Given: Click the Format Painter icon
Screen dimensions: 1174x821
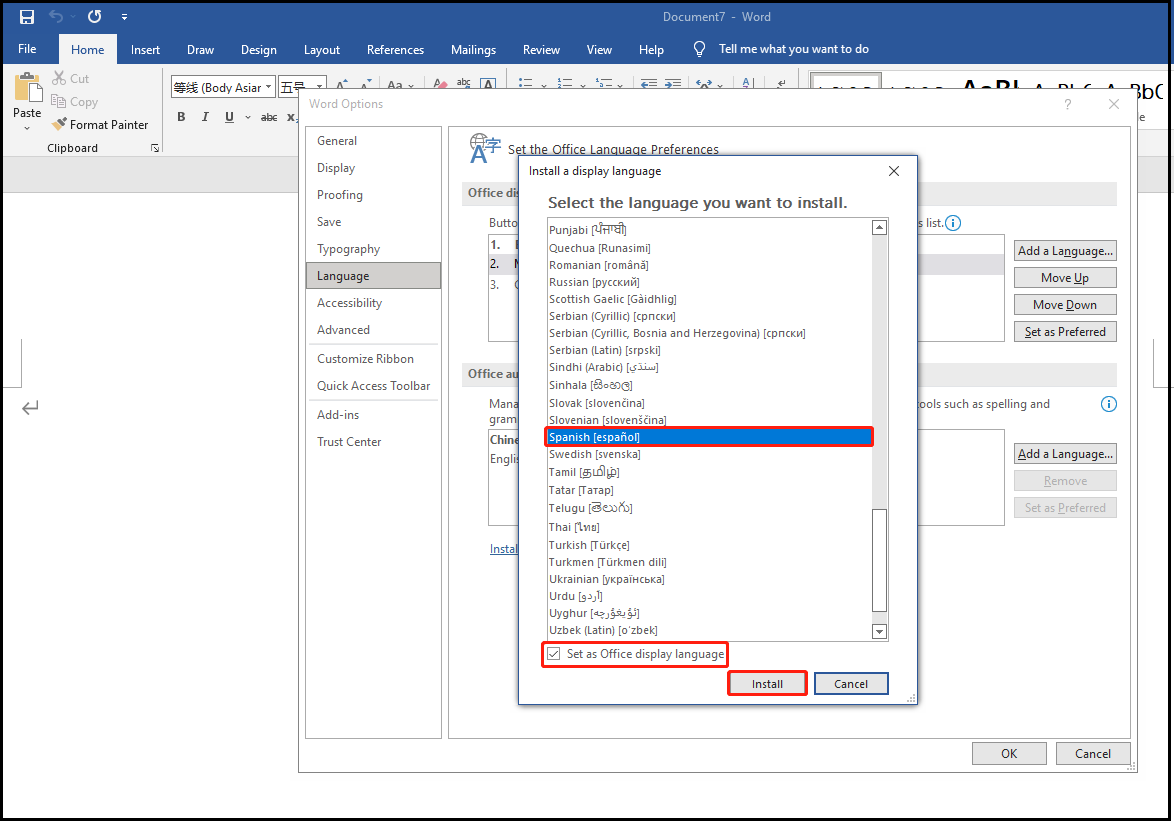Looking at the screenshot, I should point(57,124).
